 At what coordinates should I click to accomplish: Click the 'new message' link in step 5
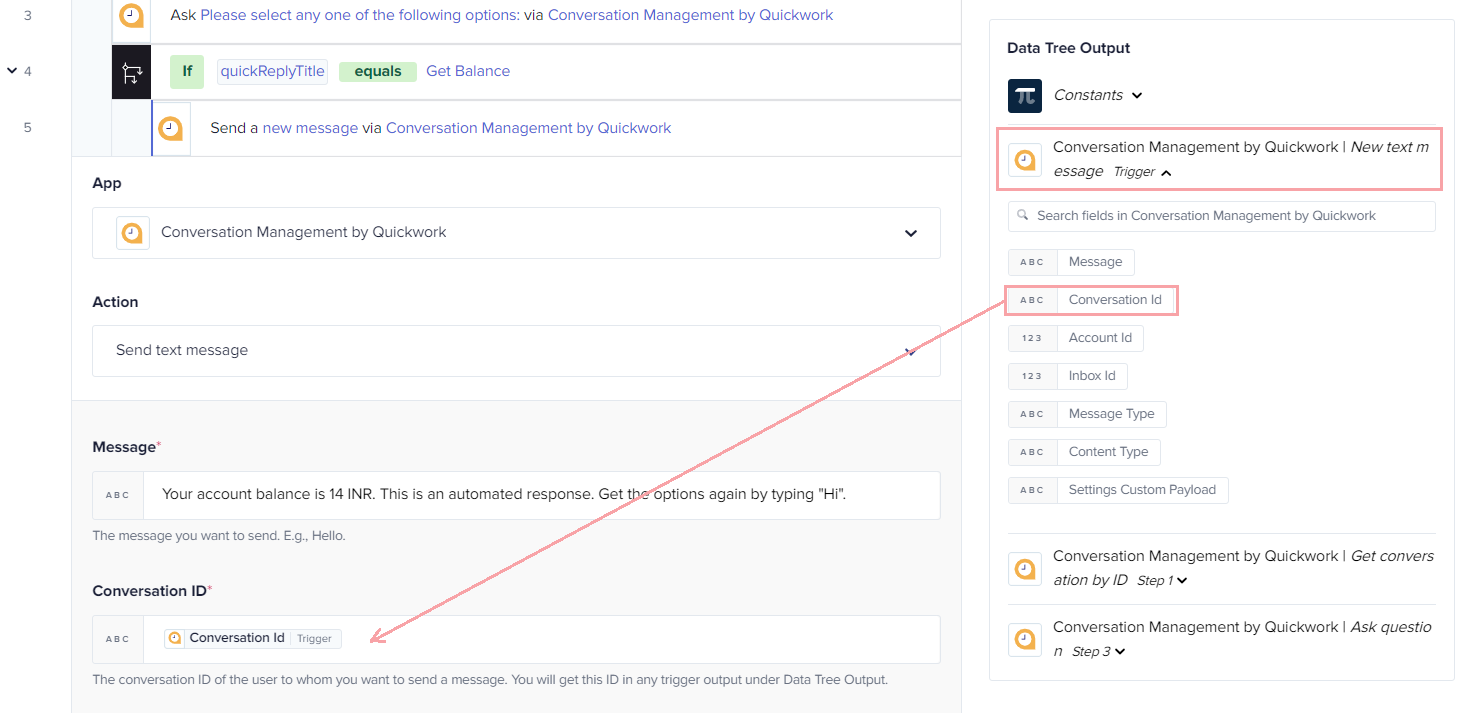310,128
